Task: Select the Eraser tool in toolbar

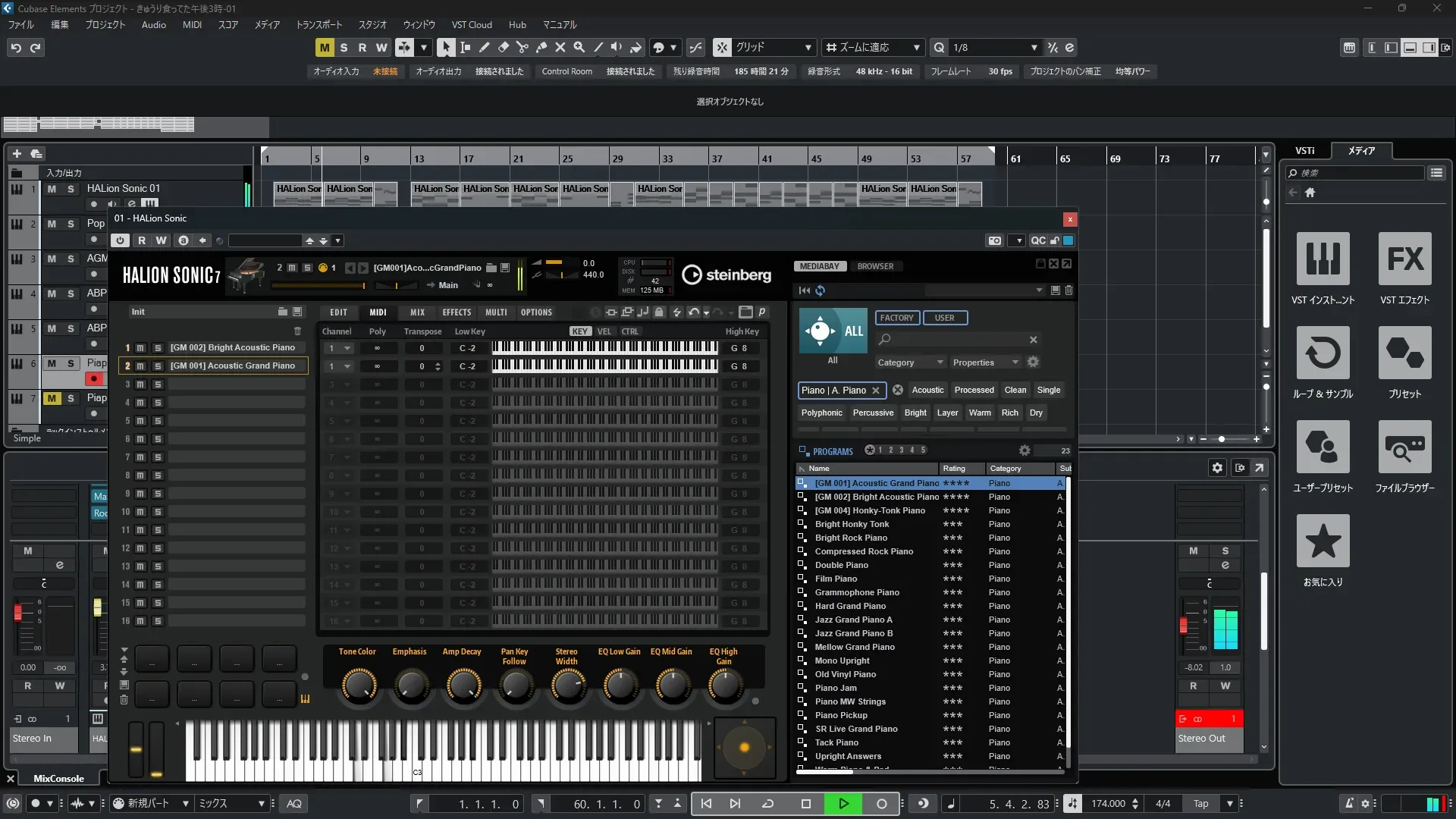Action: (x=503, y=47)
